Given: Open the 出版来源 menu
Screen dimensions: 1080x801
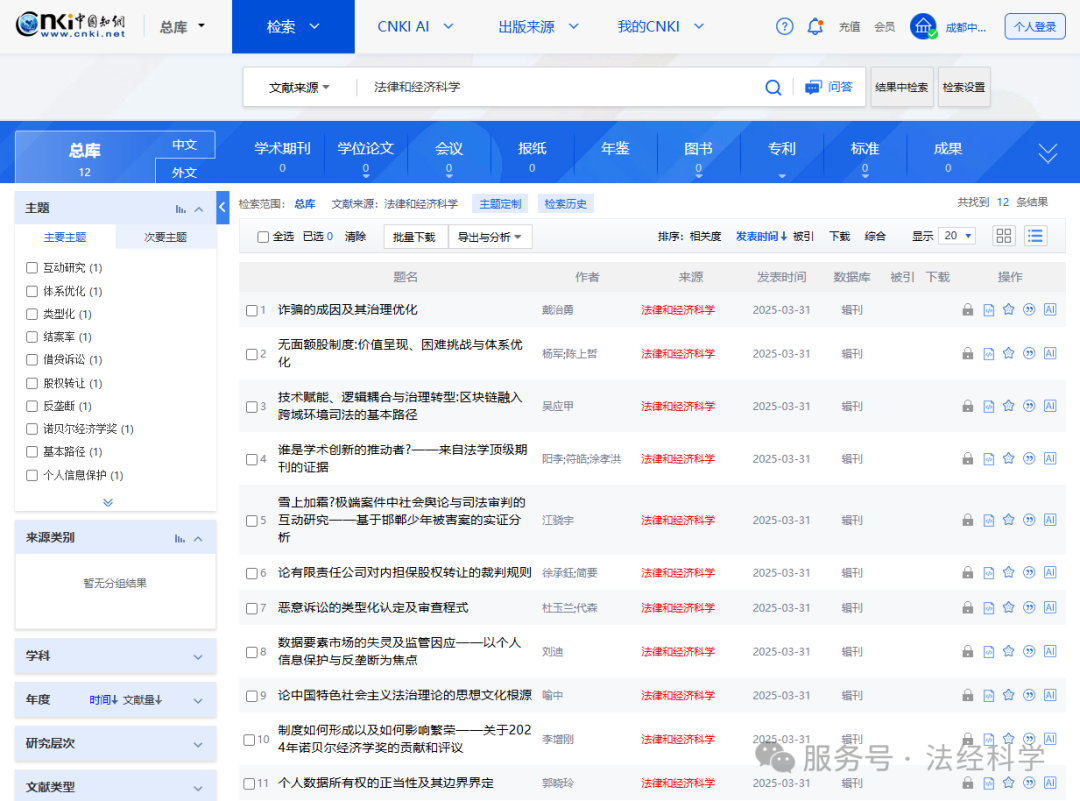Looking at the screenshot, I should [528, 27].
